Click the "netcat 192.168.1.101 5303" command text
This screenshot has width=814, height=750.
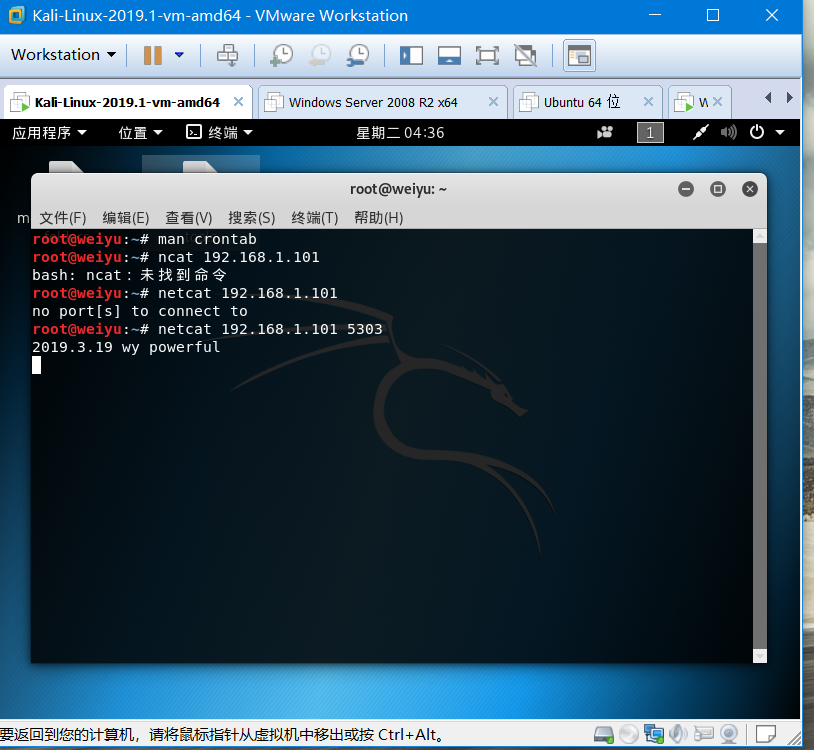pos(270,329)
